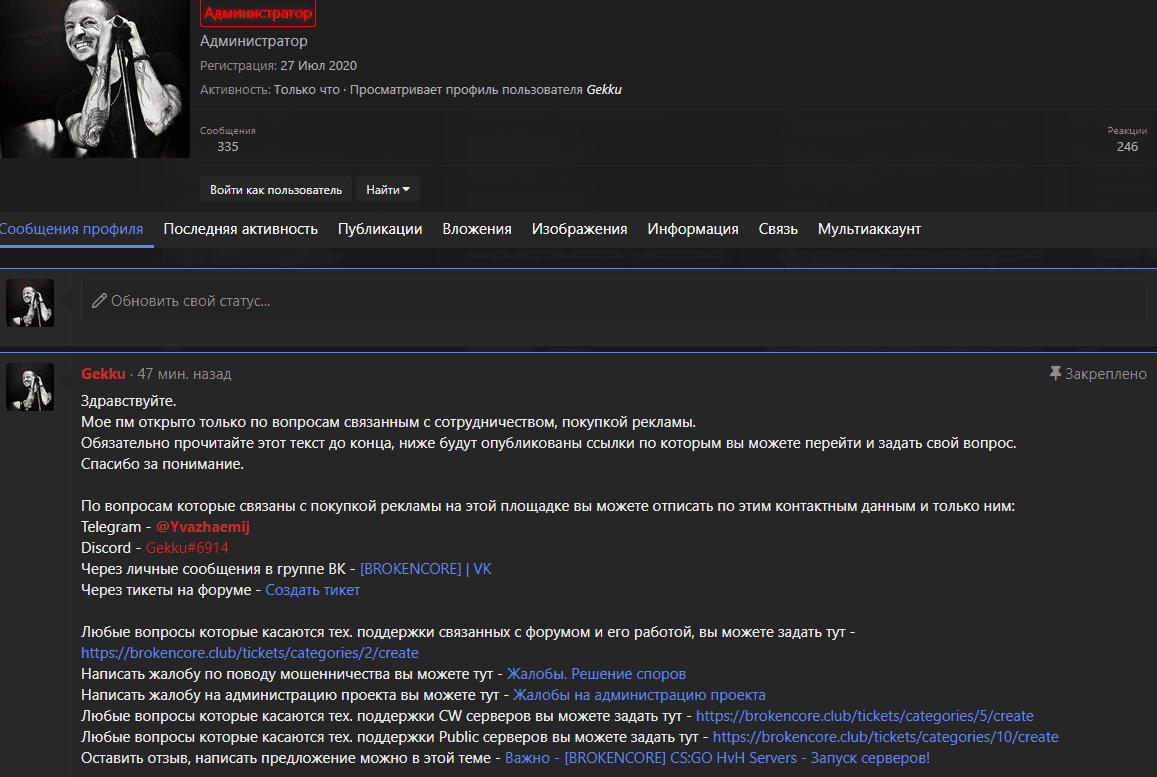Screen dimensions: 1157x777
Task: Select the Публикации tab
Action: 380,229
